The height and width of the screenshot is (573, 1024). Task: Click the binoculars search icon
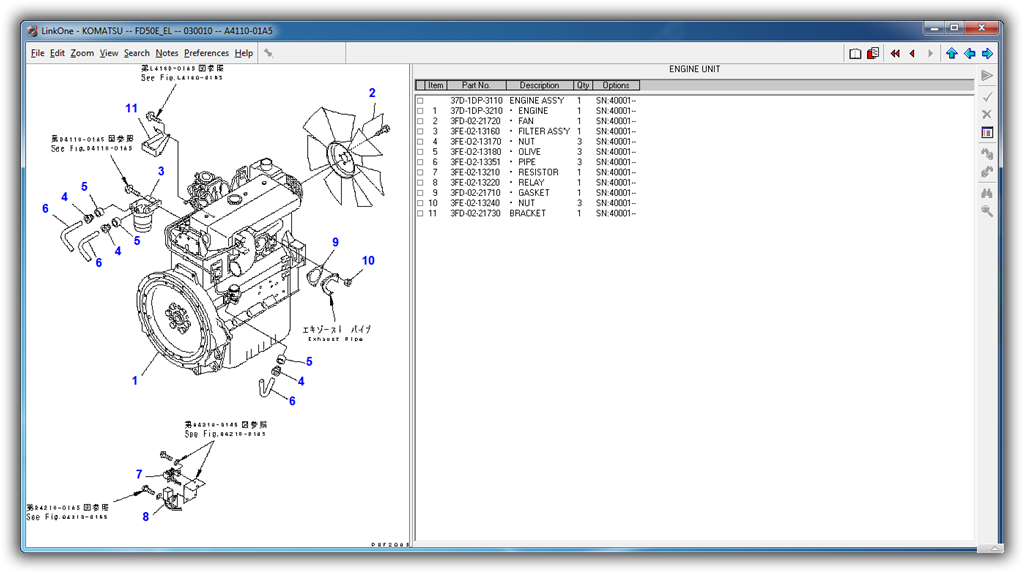tap(987, 193)
